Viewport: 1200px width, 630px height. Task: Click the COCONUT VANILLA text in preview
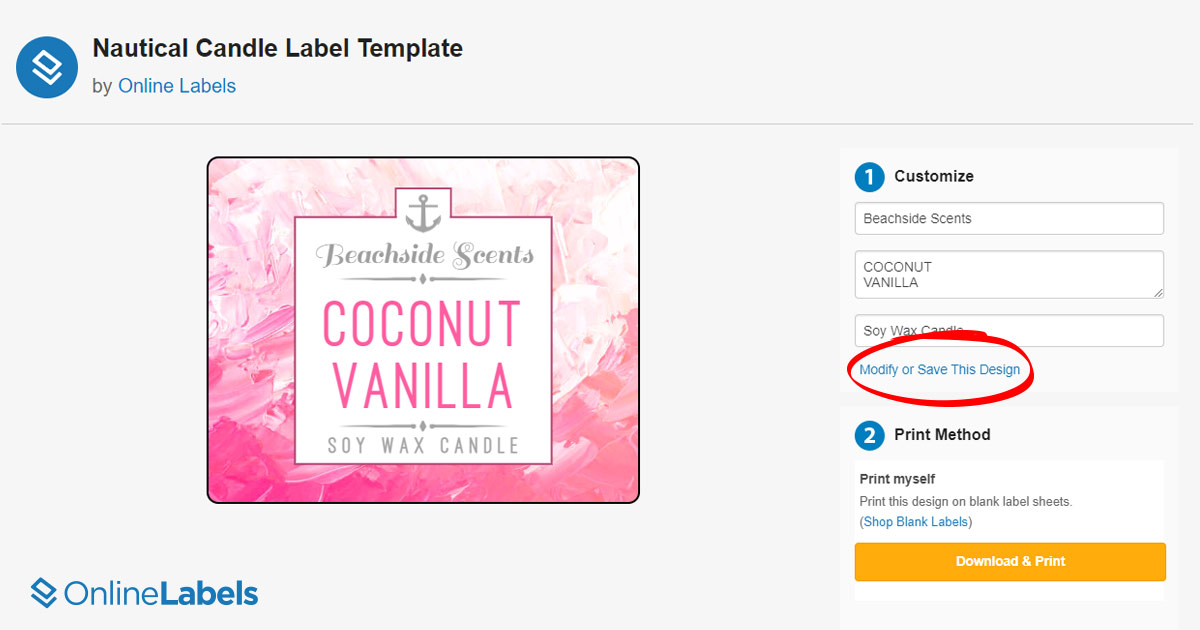click(x=422, y=353)
